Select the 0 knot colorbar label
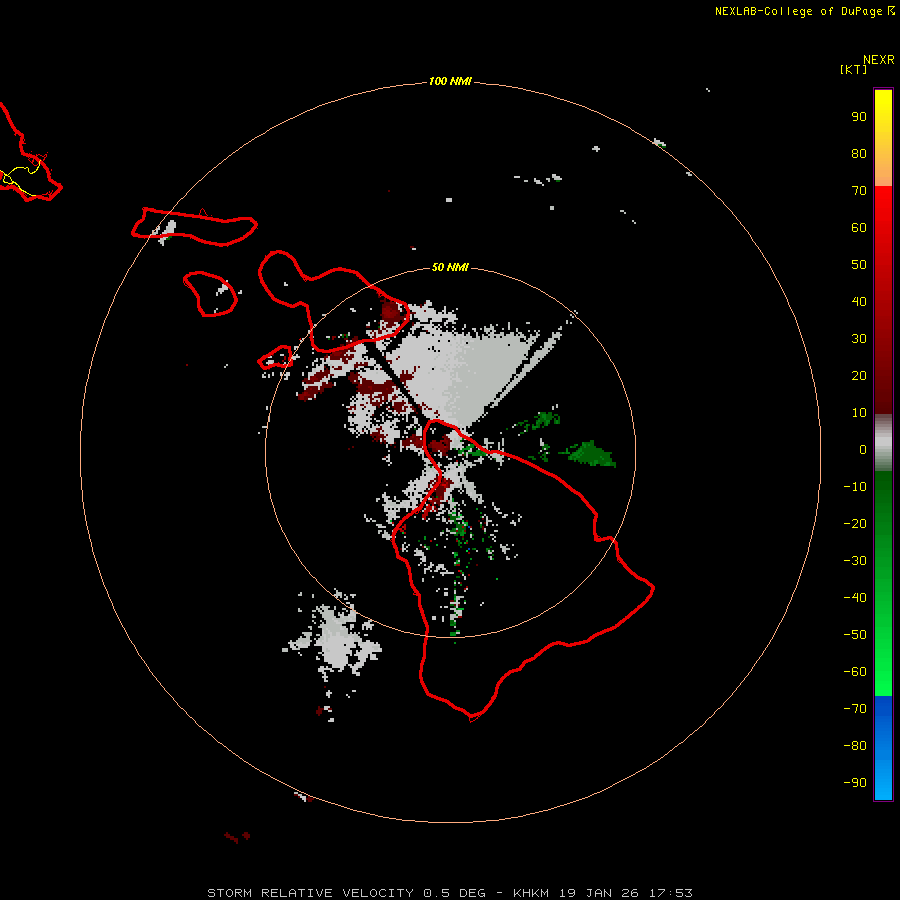900x900 pixels. click(863, 450)
